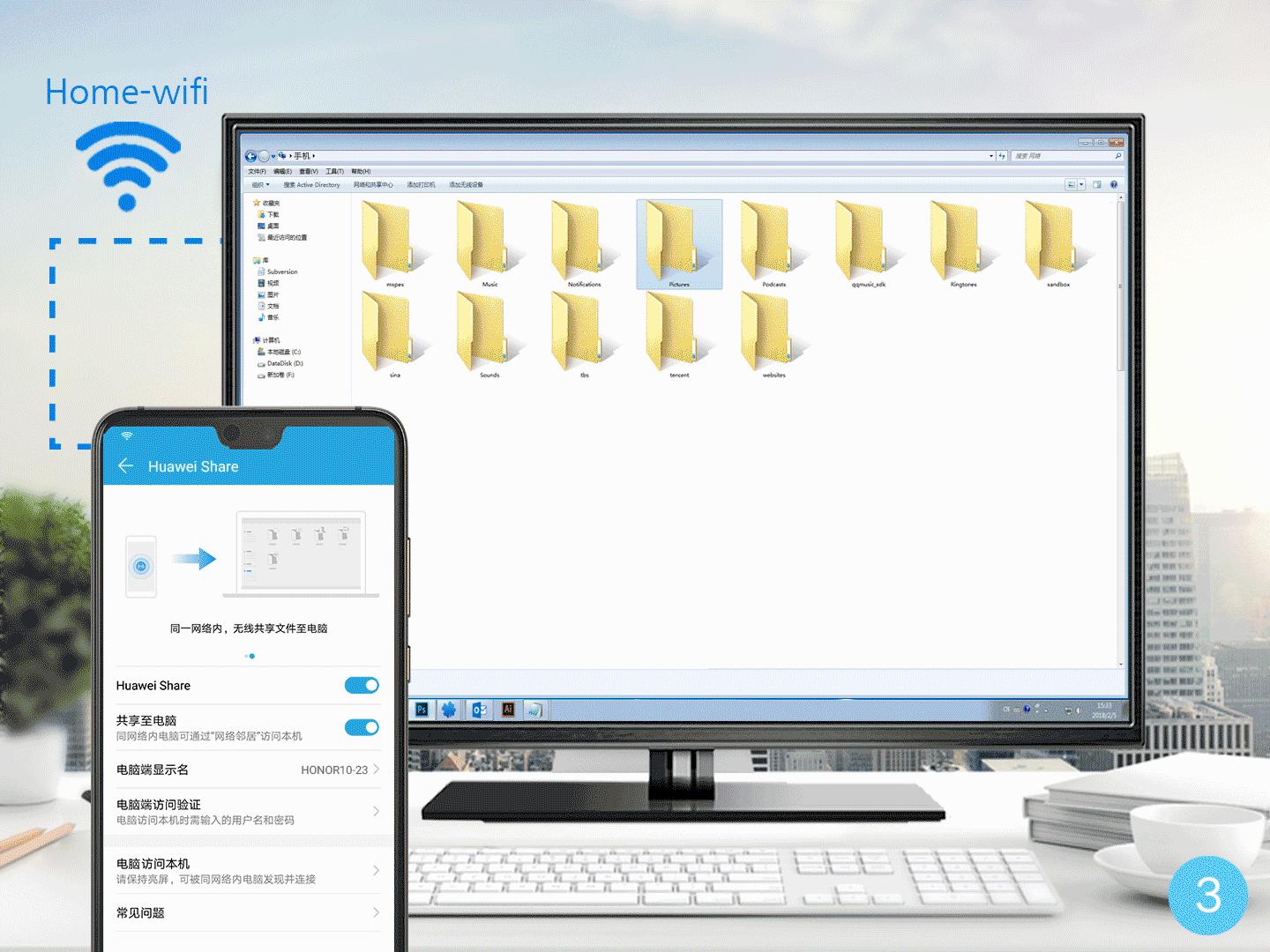Open the recent pages dropdown beside the forward button
The width and height of the screenshot is (1270, 952).
coord(273,156)
